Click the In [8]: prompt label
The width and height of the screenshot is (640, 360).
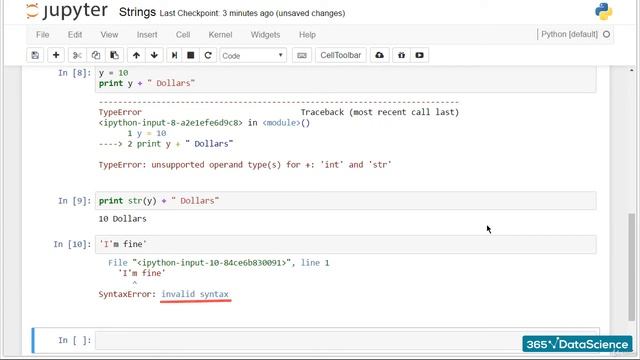pos(74,73)
